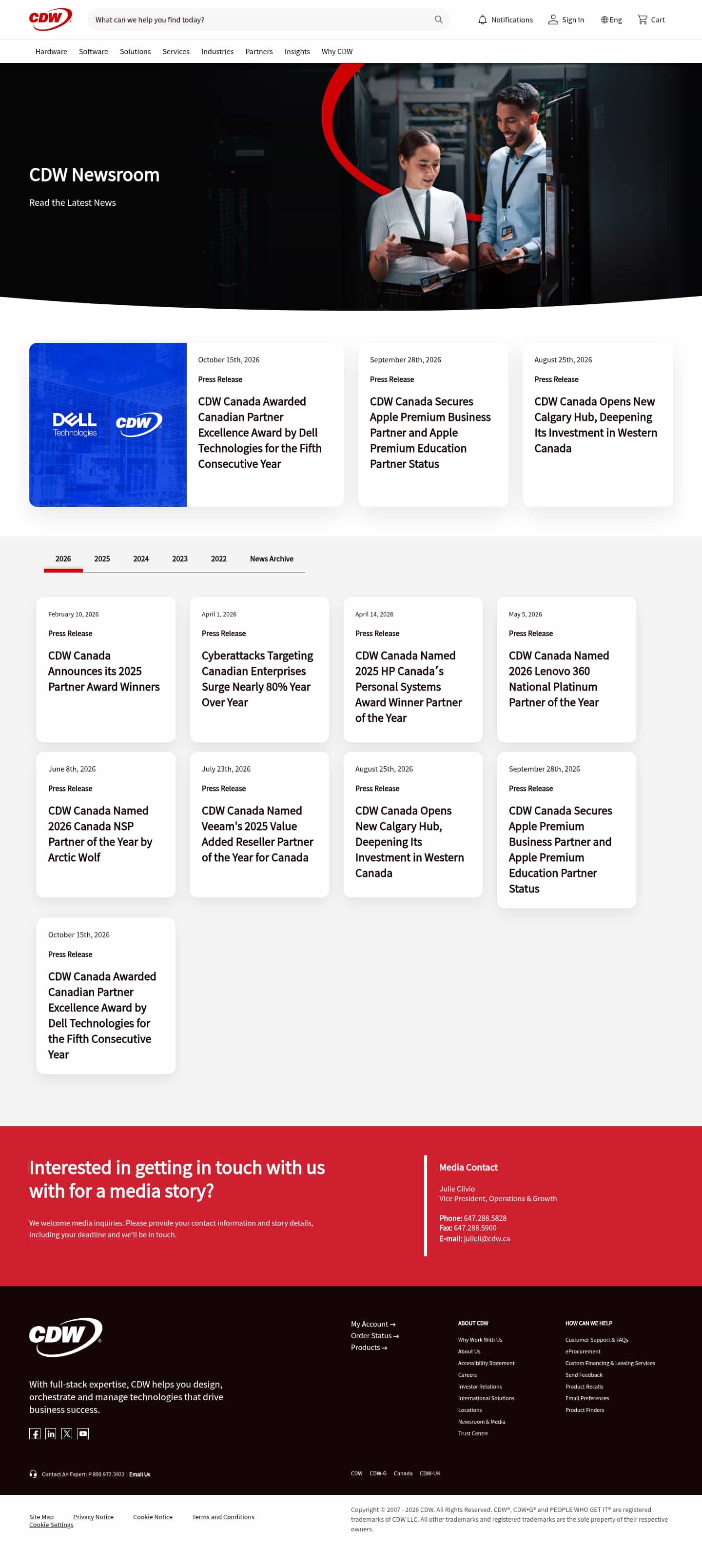Switch to the 2025 news tab
The width and height of the screenshot is (702, 1568).
click(x=102, y=559)
